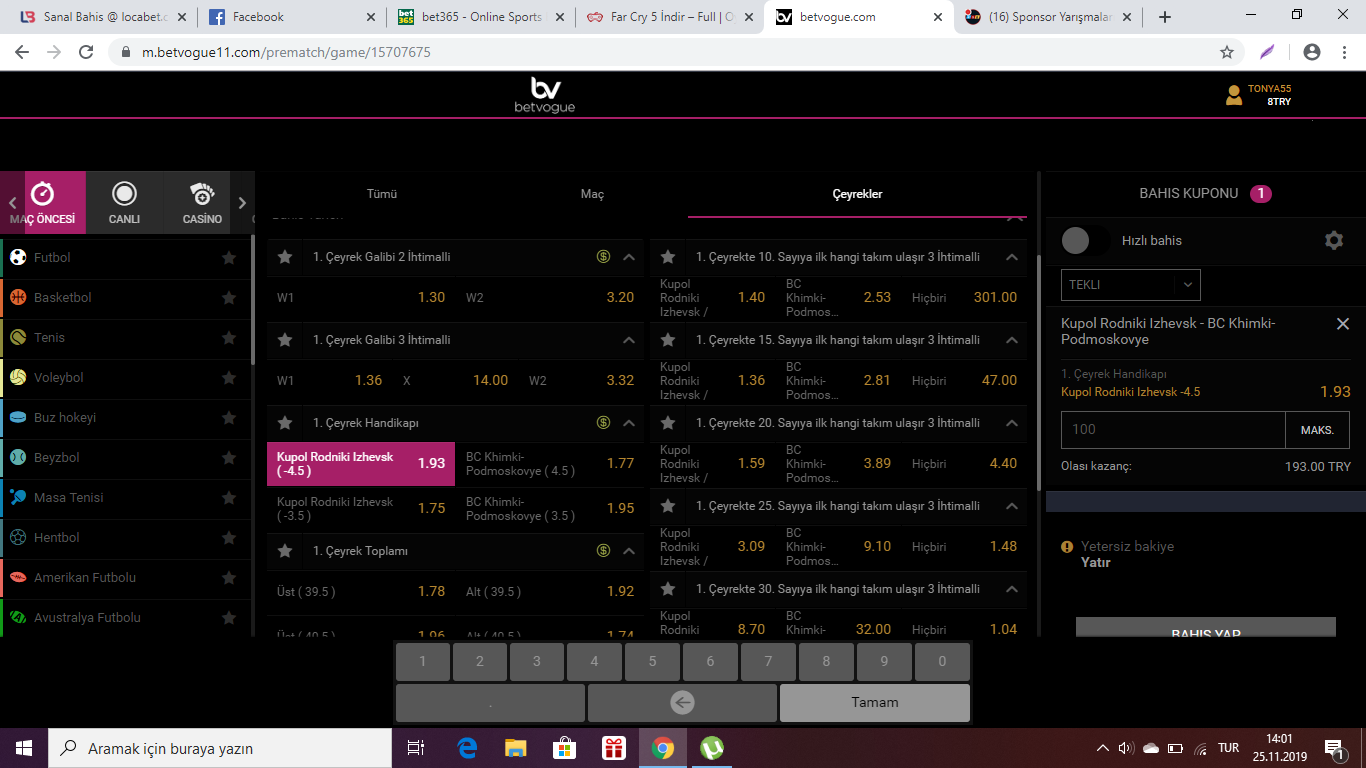Select the Masa Tenisi icon
Viewport: 1366px width, 768px height.
coord(18,498)
